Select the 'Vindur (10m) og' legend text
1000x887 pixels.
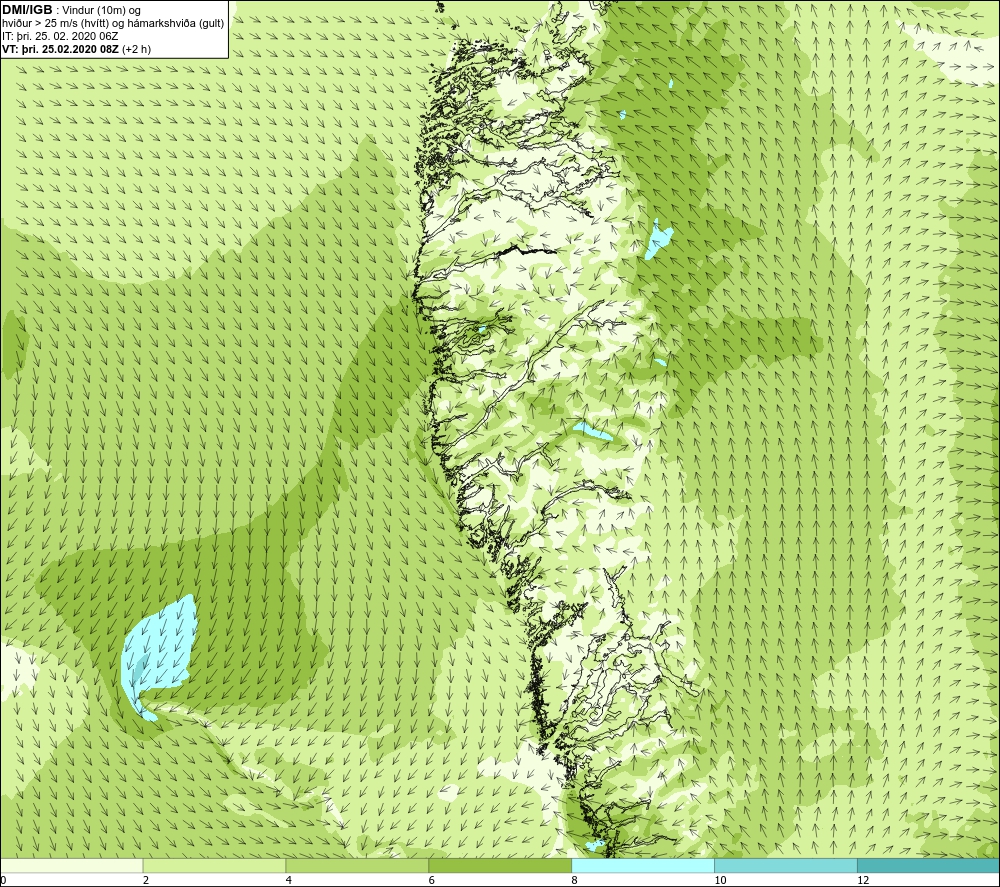coord(101,10)
